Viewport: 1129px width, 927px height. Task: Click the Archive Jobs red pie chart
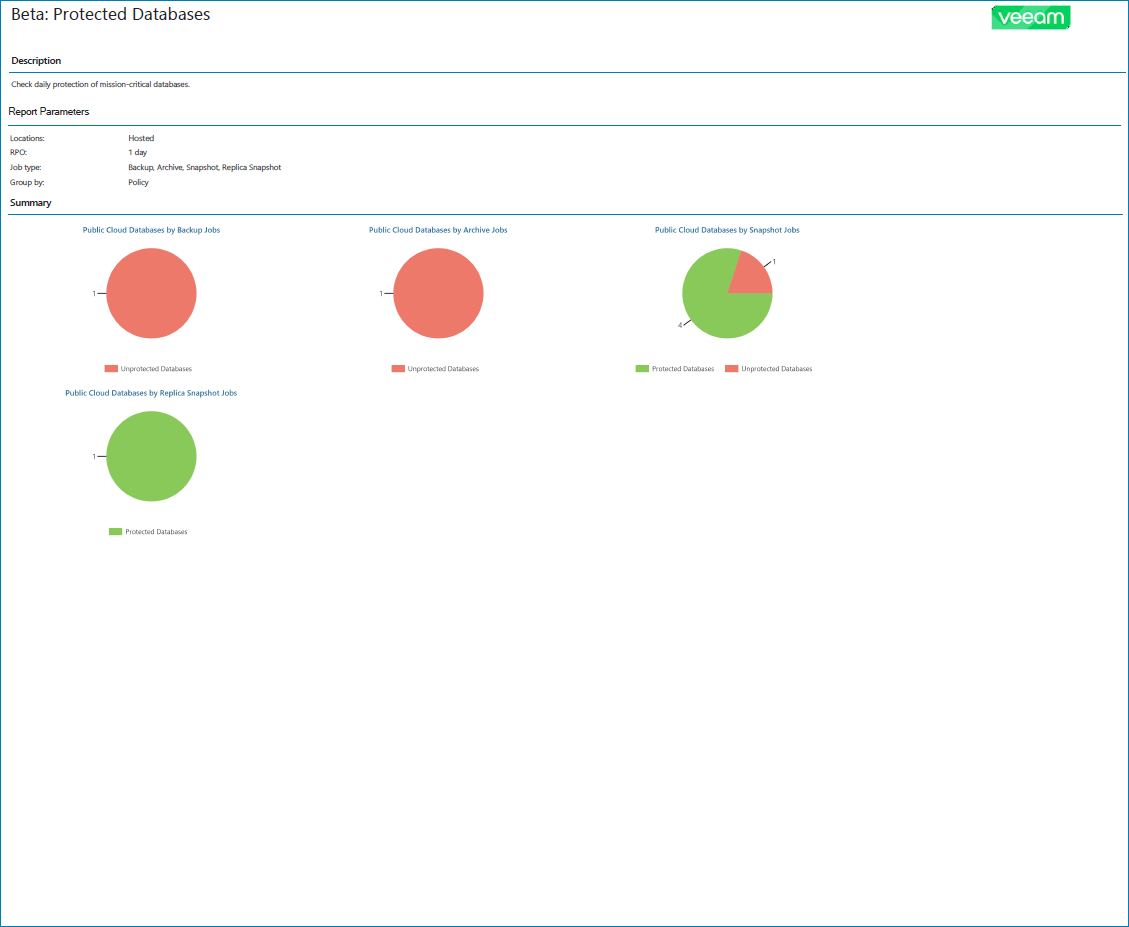(438, 293)
